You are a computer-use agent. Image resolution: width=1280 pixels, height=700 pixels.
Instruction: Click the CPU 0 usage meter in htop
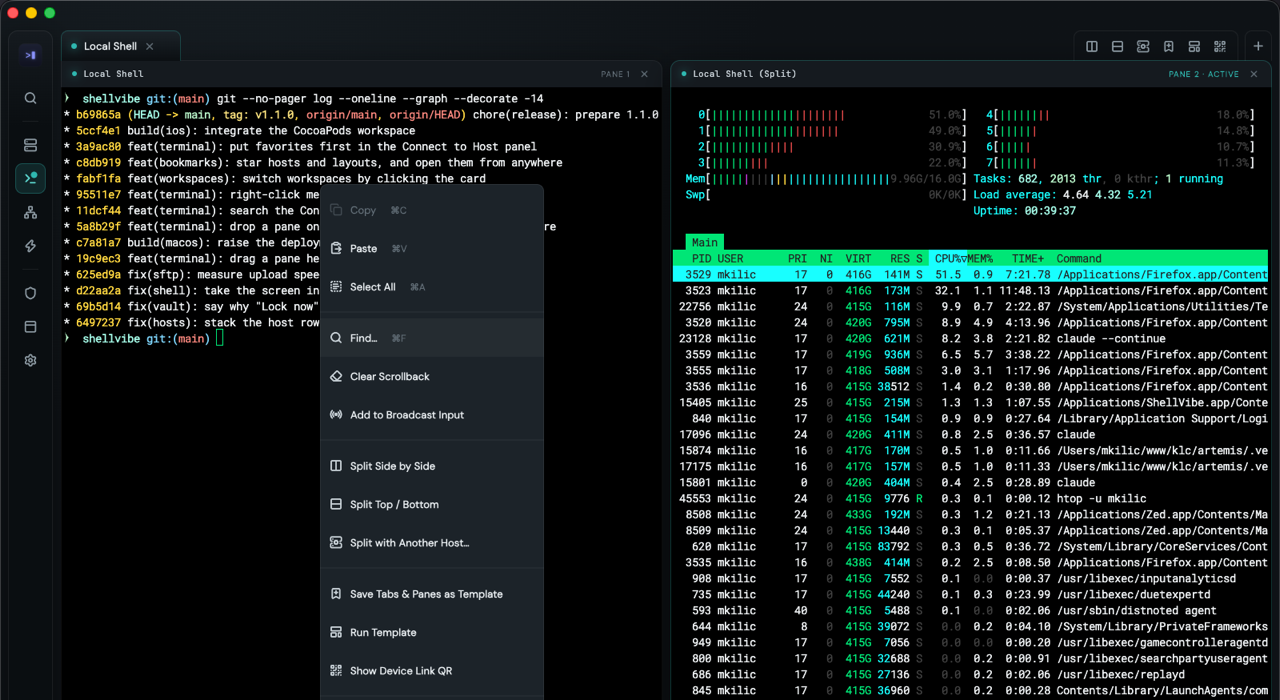[833, 115]
